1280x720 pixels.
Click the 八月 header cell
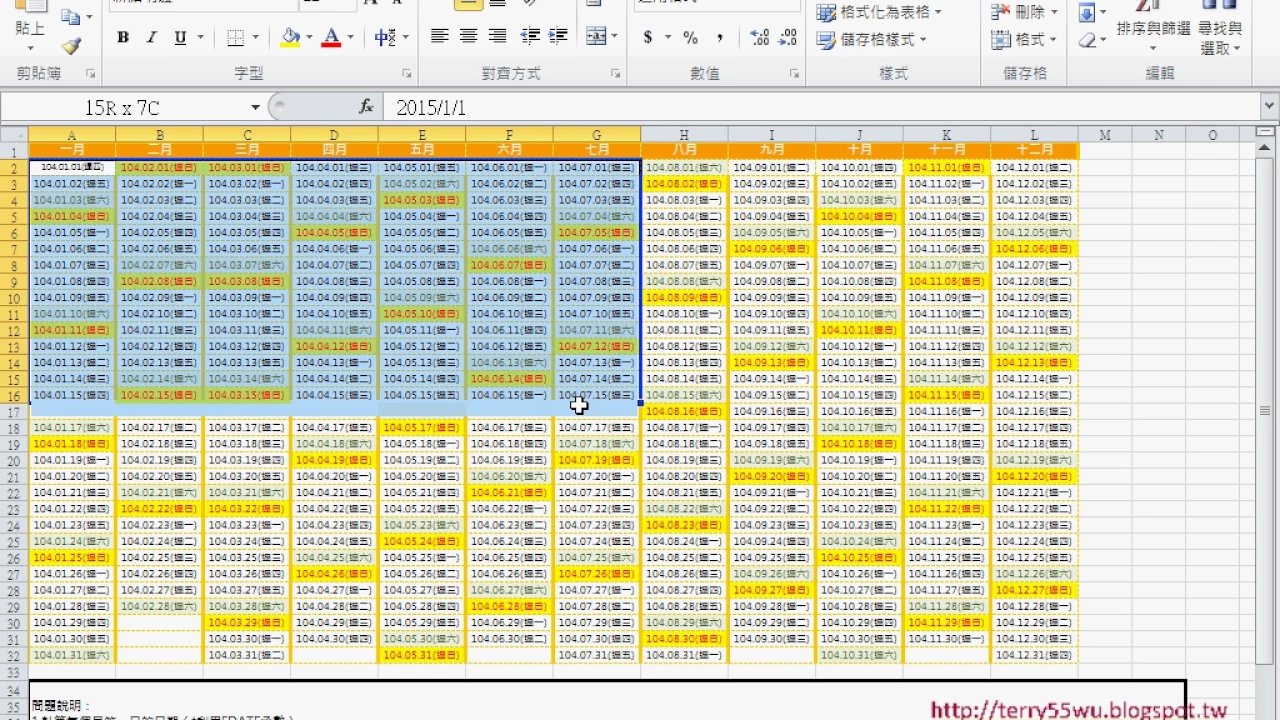coord(685,150)
